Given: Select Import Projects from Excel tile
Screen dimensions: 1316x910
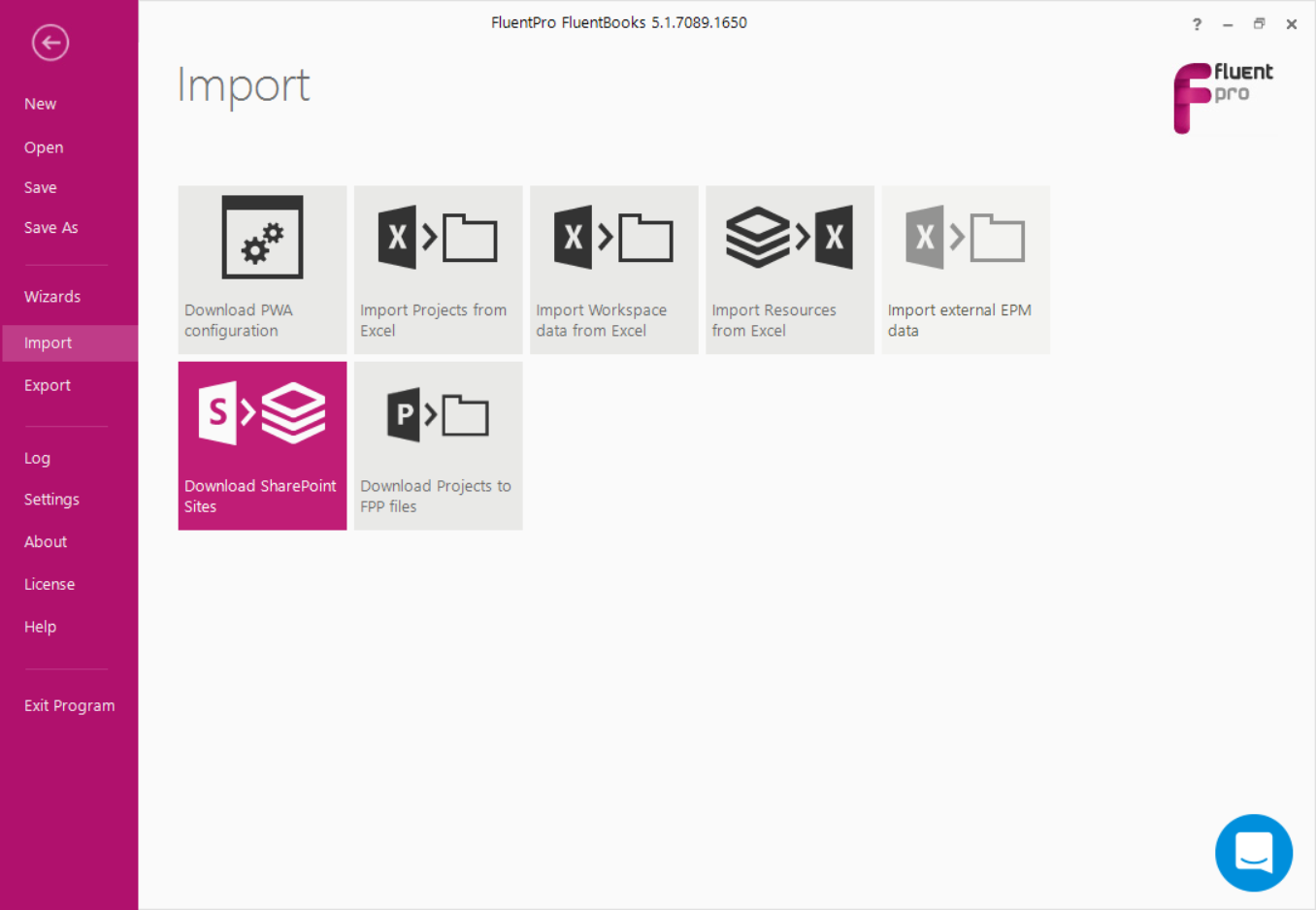Looking at the screenshot, I should pos(438,270).
